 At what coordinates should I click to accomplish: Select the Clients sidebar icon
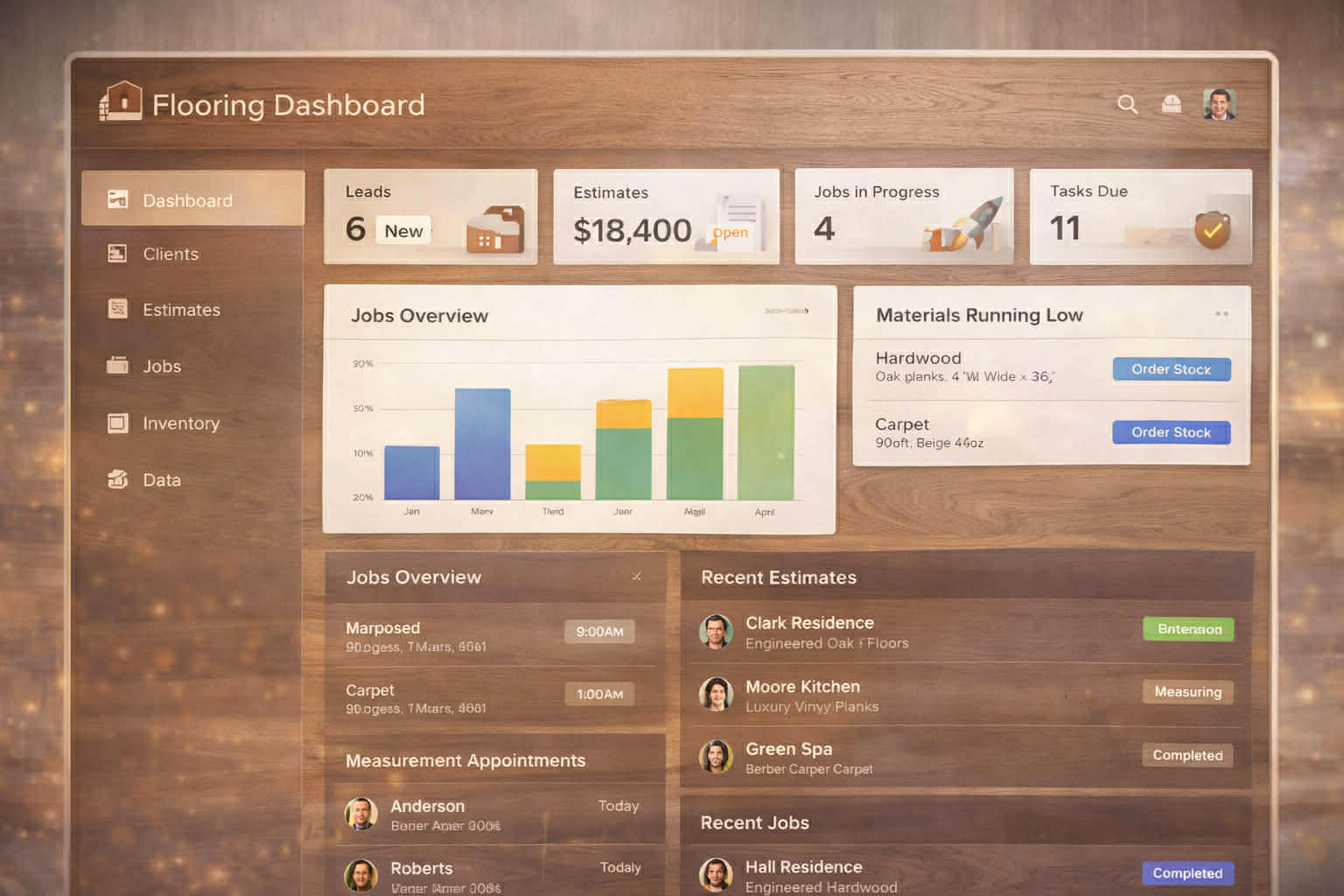pos(118,254)
